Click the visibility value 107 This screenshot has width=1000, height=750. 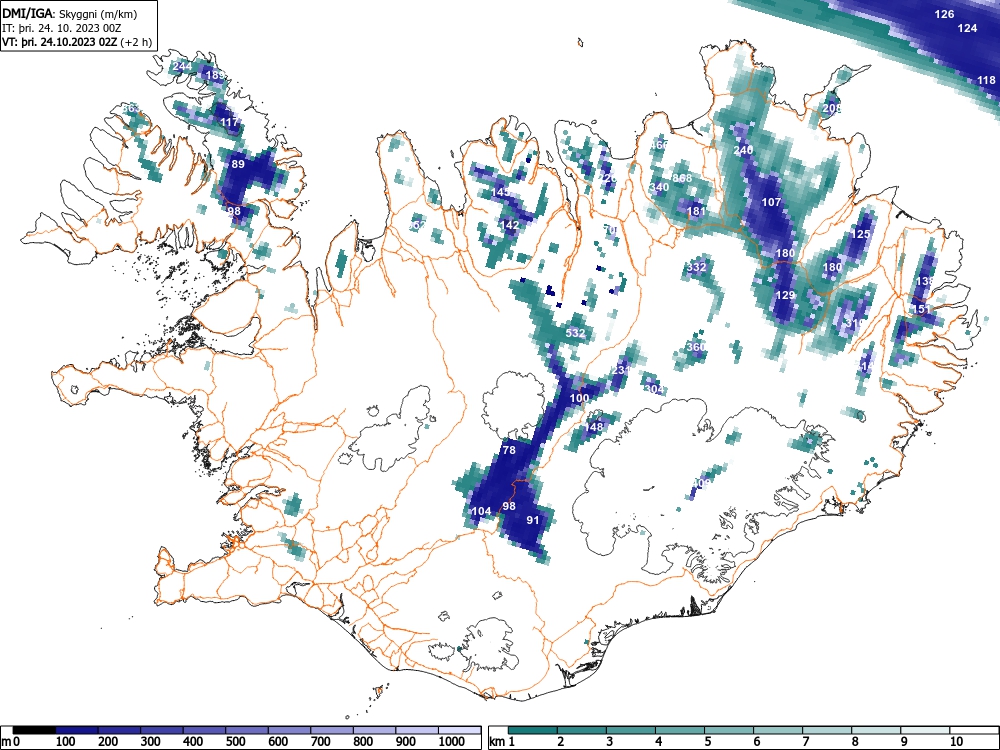772,202
